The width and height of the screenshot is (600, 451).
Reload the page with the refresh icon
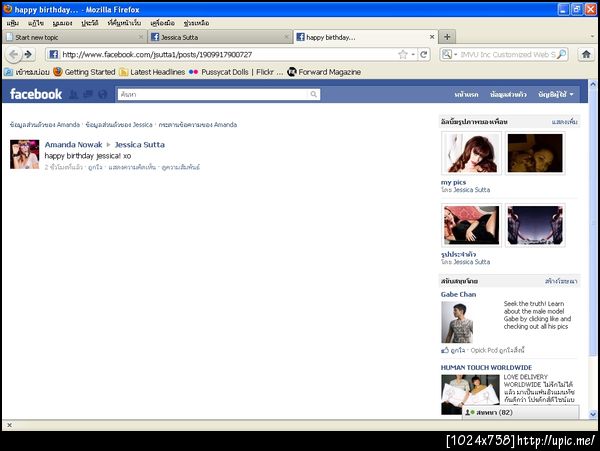coord(423,54)
